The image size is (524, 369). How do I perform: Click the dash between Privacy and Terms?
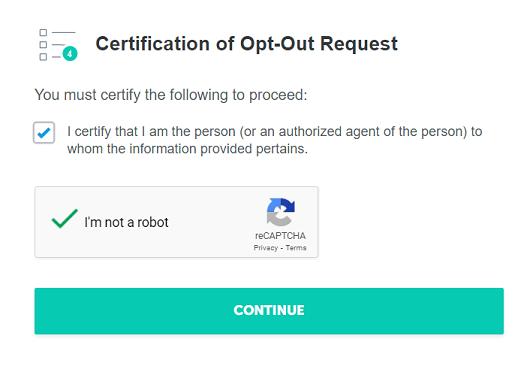pyautogui.click(x=282, y=248)
